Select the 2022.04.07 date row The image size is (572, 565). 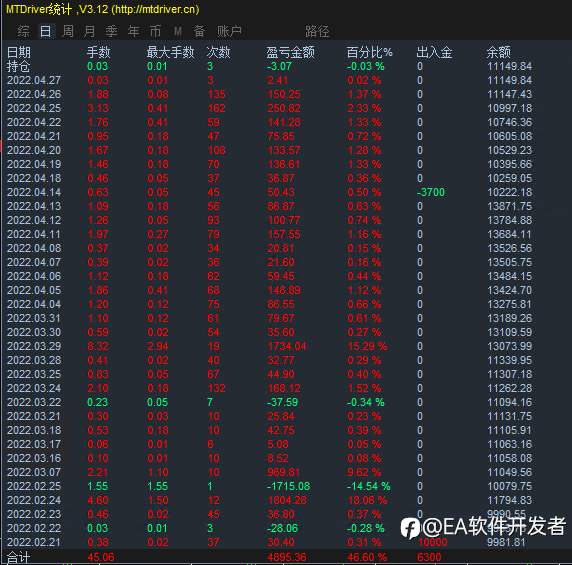[x=269, y=262]
